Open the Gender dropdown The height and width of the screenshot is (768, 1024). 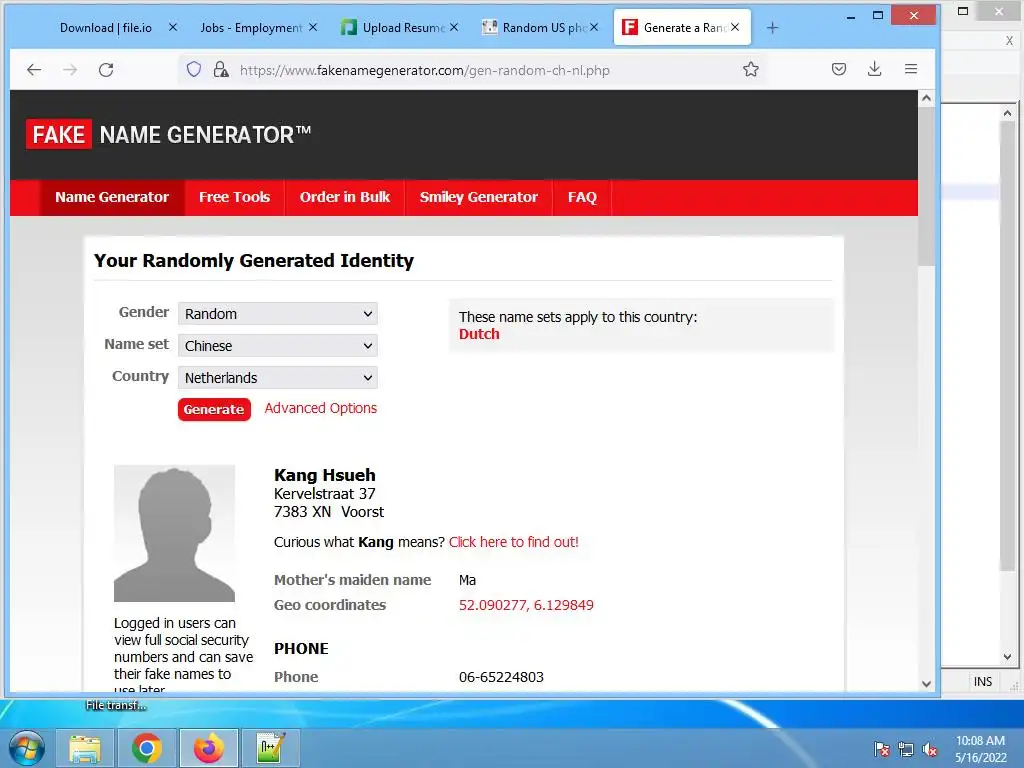click(278, 313)
